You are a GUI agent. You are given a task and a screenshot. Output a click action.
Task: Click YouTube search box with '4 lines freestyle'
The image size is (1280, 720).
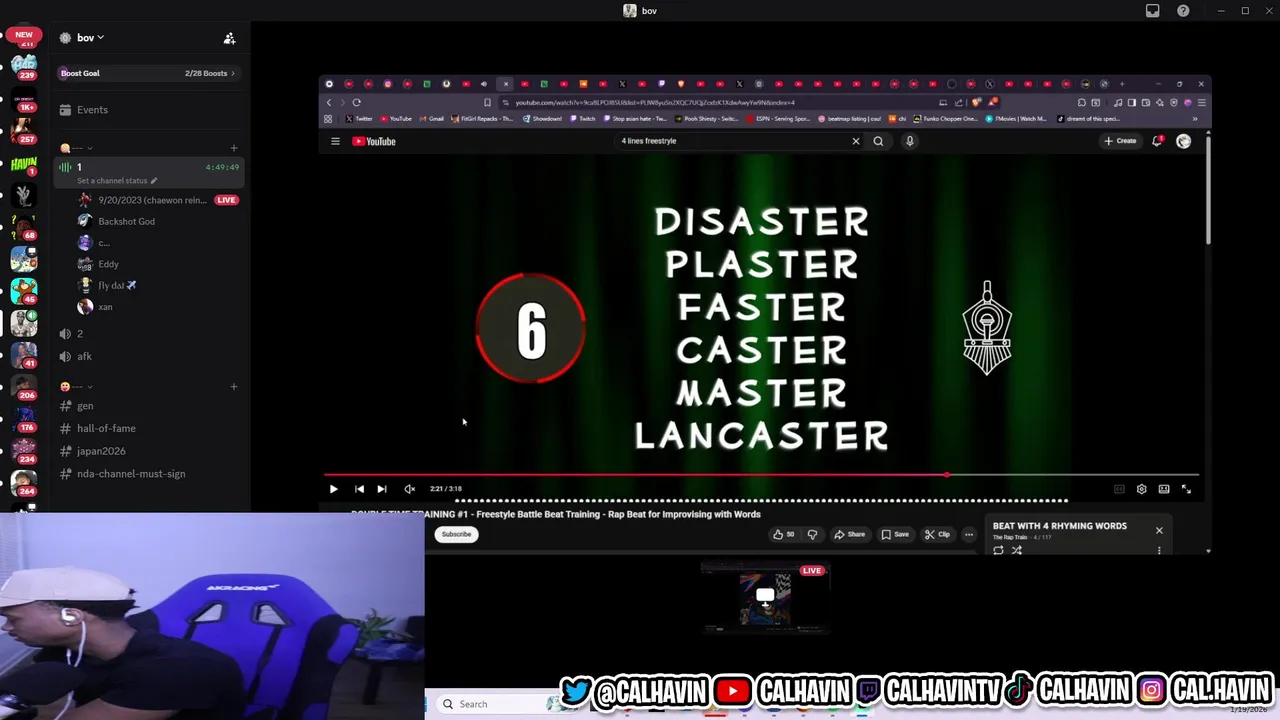(x=730, y=141)
